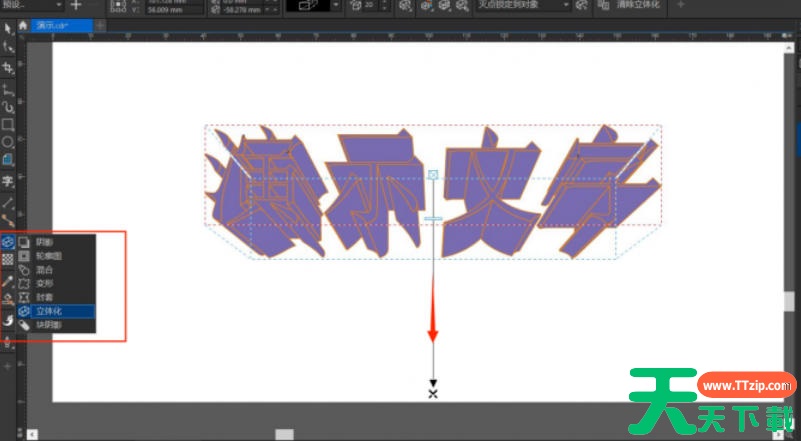
Task: Select the Connector tool
Action: (x=8, y=221)
